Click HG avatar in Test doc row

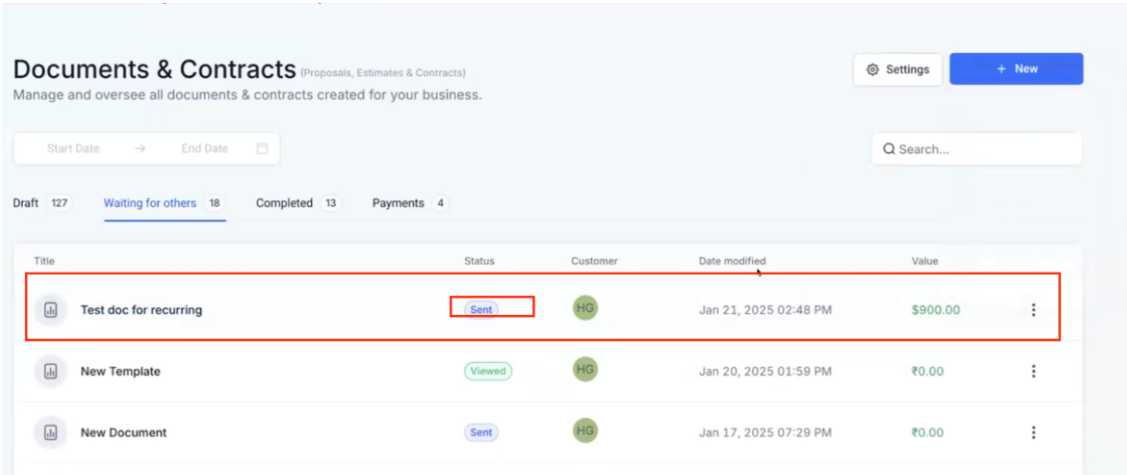point(586,308)
